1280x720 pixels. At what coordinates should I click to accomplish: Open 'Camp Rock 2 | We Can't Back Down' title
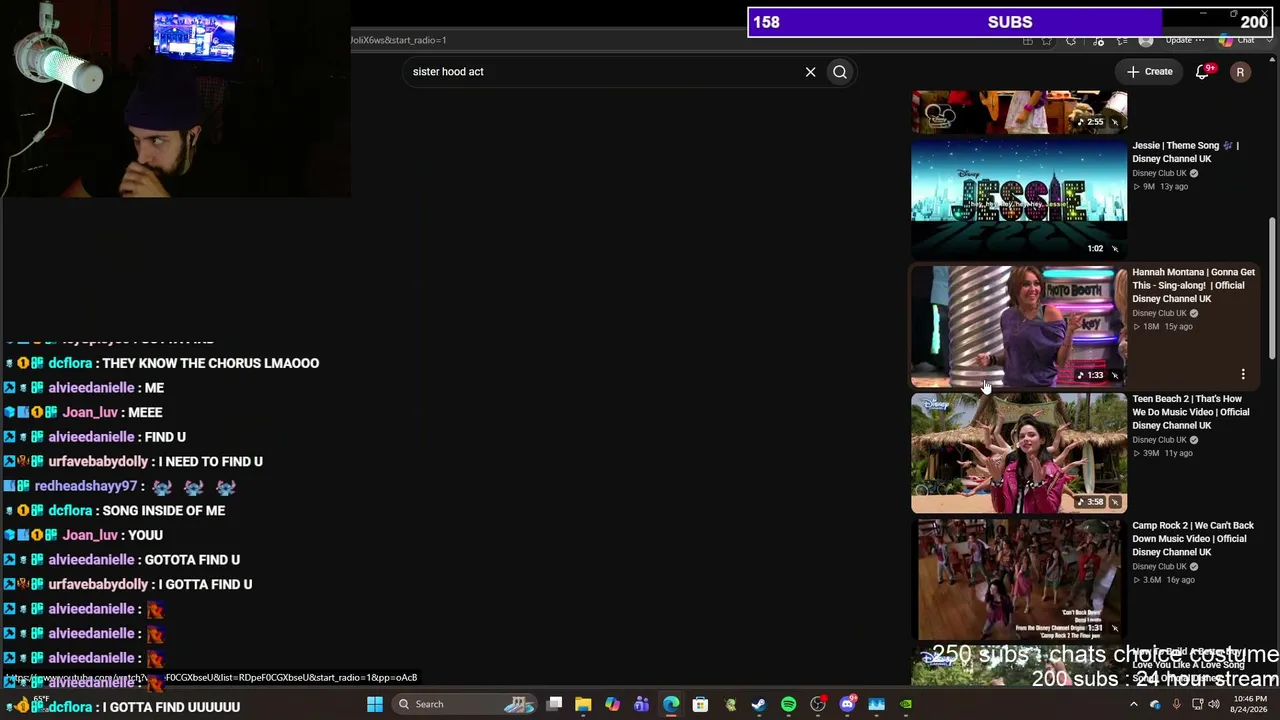[x=1193, y=539]
